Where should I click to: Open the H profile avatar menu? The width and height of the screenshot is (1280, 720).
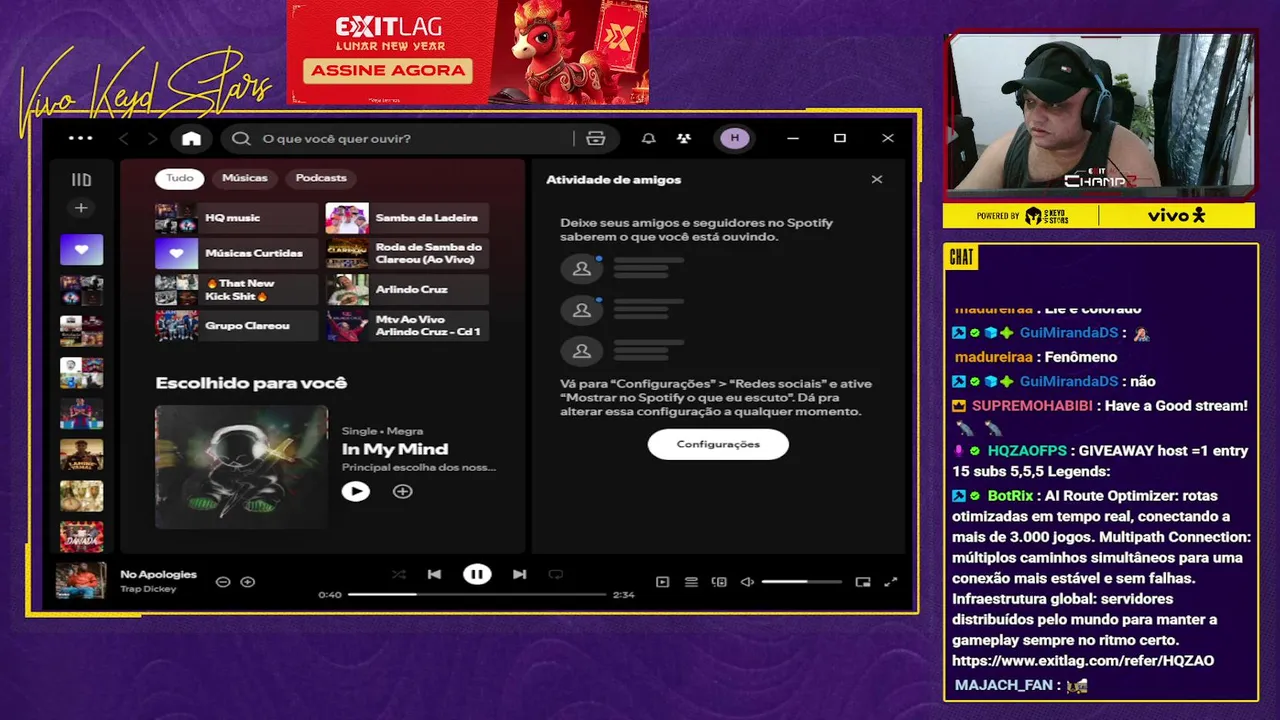pyautogui.click(x=735, y=138)
